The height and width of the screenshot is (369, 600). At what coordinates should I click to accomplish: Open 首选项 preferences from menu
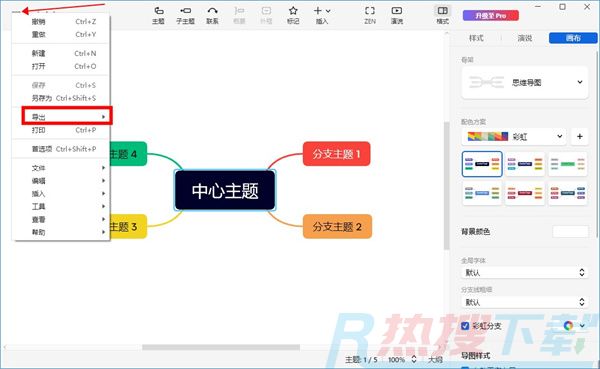(61, 149)
